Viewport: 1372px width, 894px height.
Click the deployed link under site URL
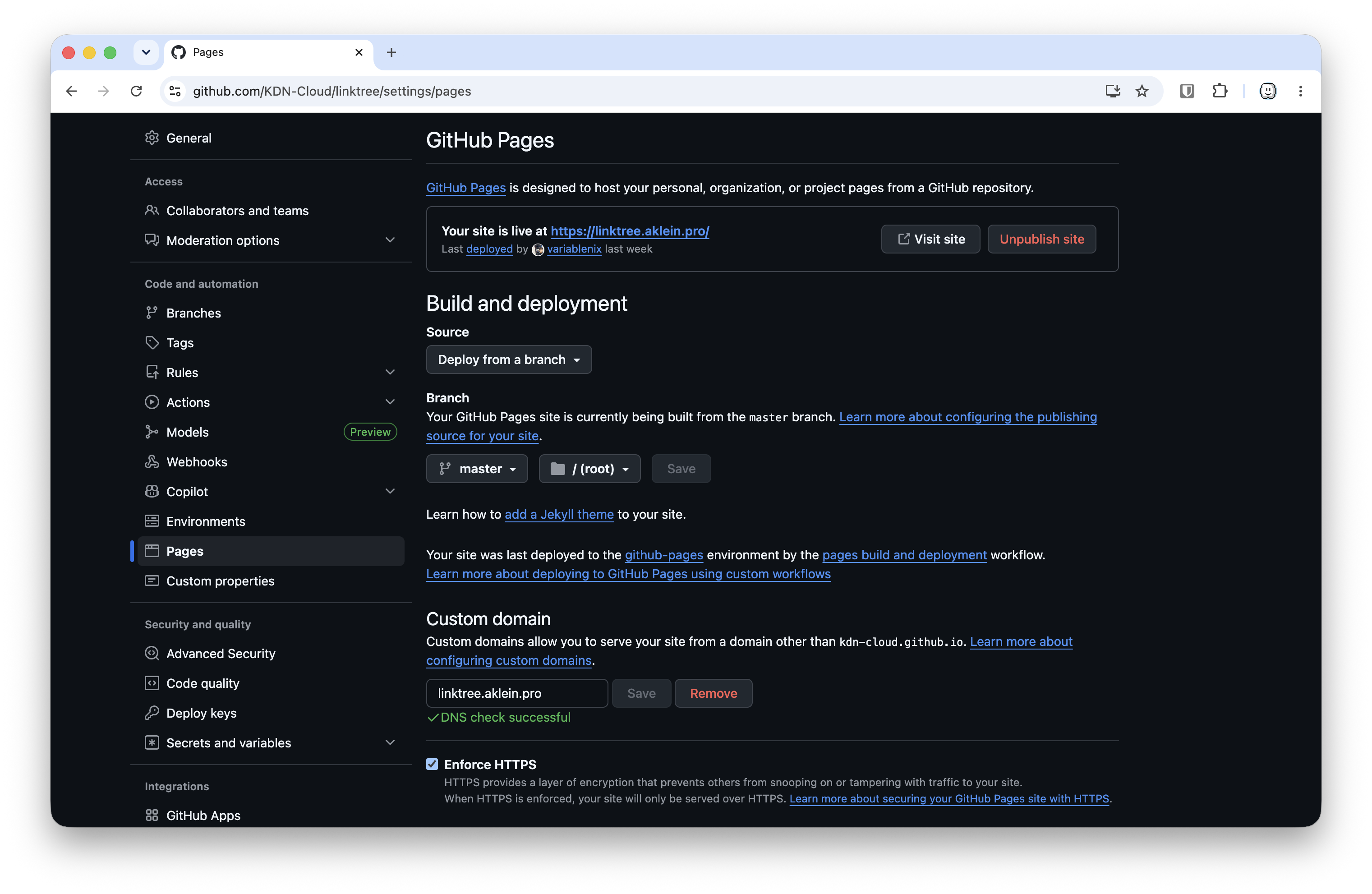[489, 249]
